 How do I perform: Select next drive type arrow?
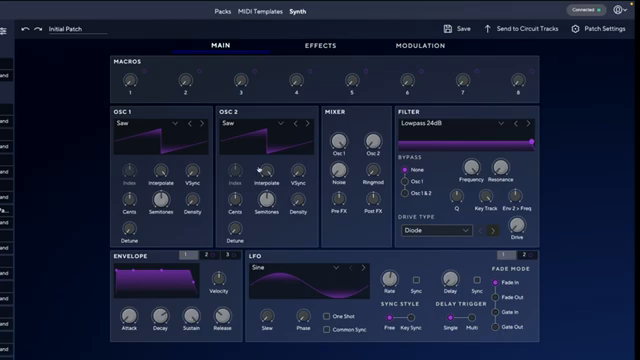(493, 231)
